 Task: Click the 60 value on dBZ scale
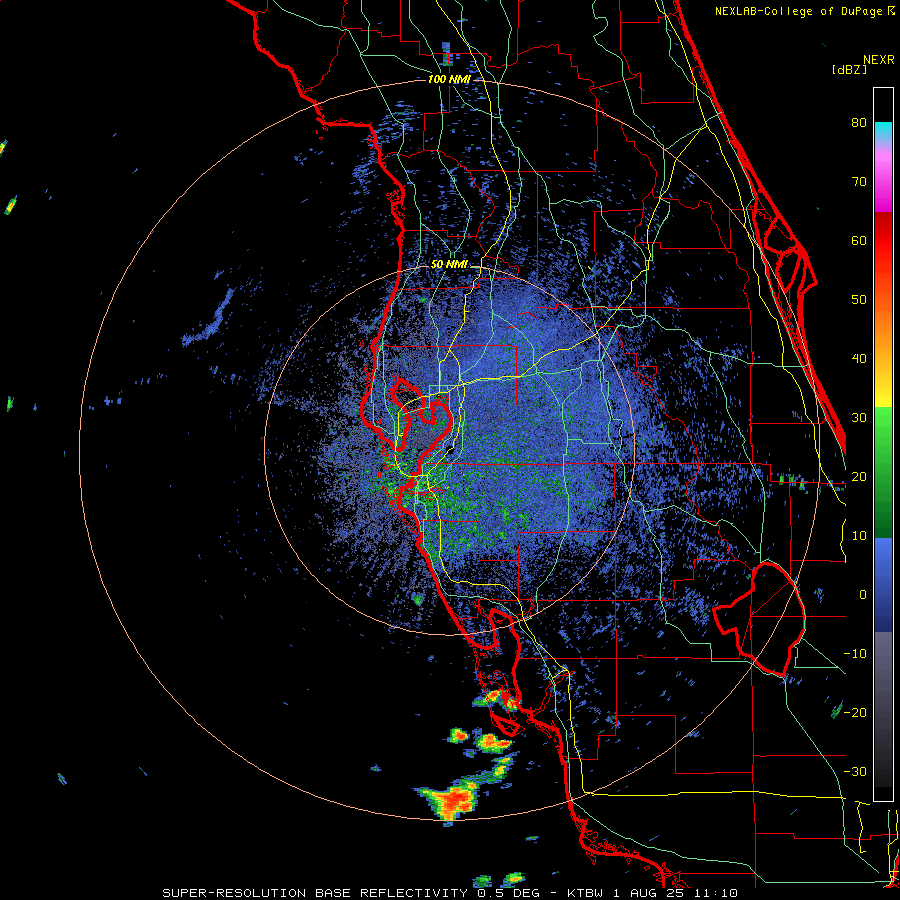click(x=859, y=241)
